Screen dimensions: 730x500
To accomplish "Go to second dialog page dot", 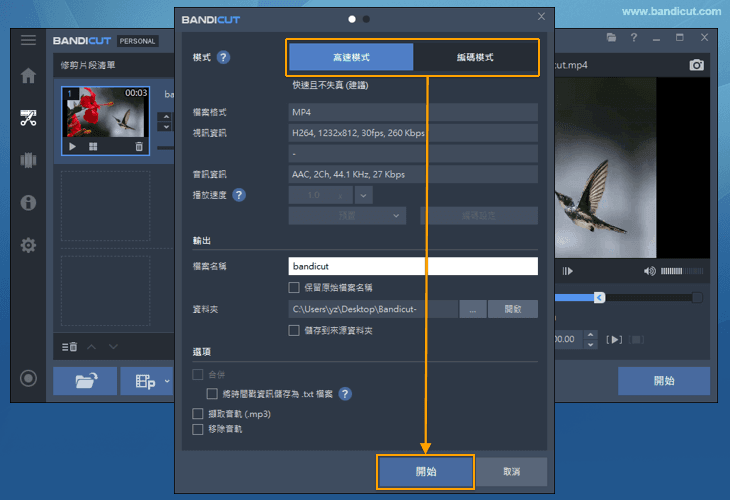I will coord(366,19).
